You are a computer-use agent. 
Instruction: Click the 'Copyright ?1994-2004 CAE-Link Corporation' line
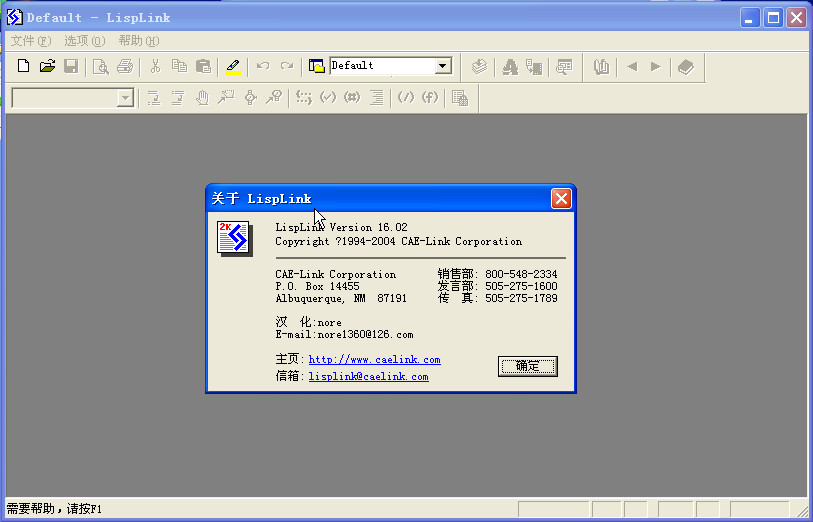click(x=399, y=242)
